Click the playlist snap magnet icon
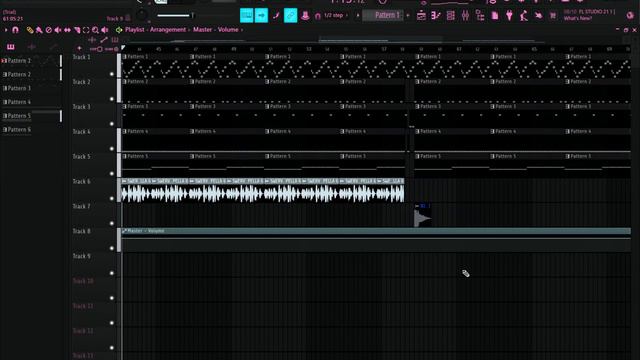This screenshot has width=640, height=360. coord(16,30)
